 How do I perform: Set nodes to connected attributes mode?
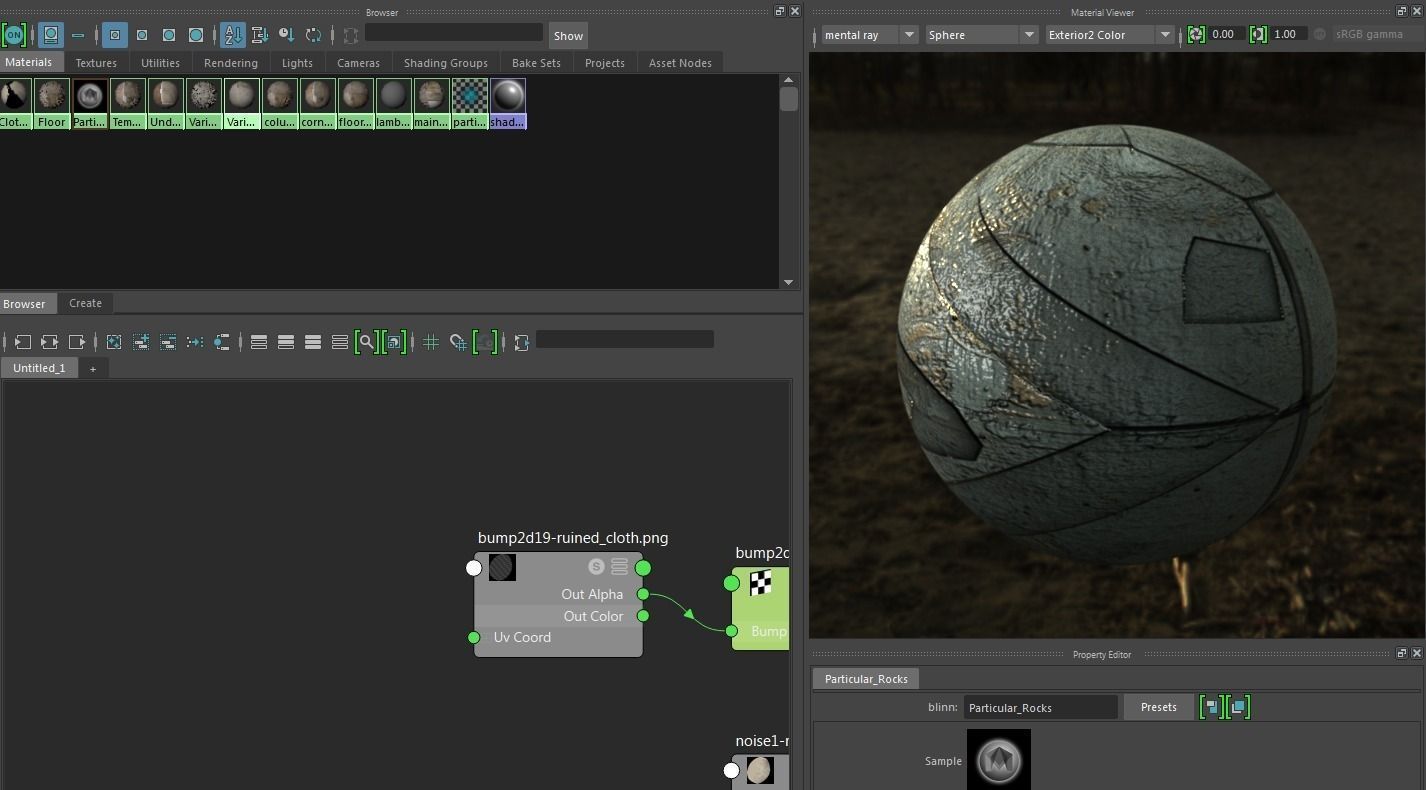coord(286,342)
